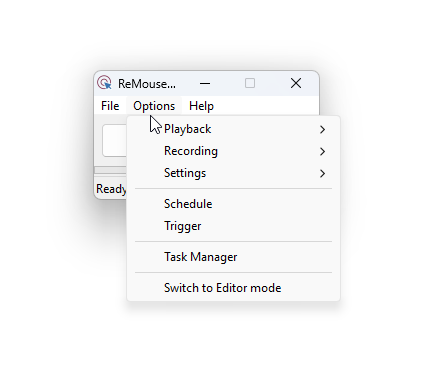
Task: Expand the Recording submenu arrow
Action: click(322, 151)
